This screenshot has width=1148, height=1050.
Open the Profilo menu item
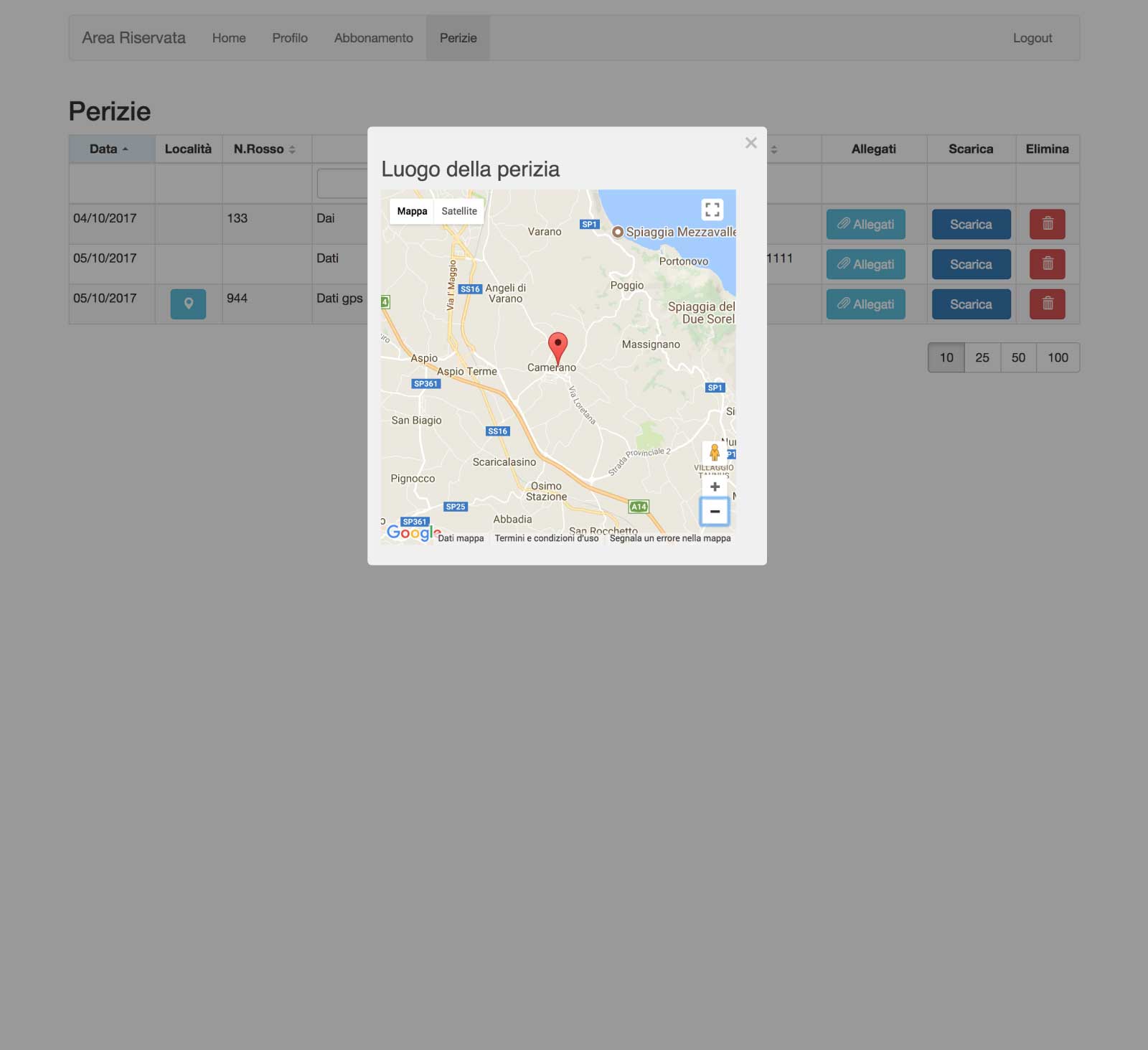[x=290, y=38]
